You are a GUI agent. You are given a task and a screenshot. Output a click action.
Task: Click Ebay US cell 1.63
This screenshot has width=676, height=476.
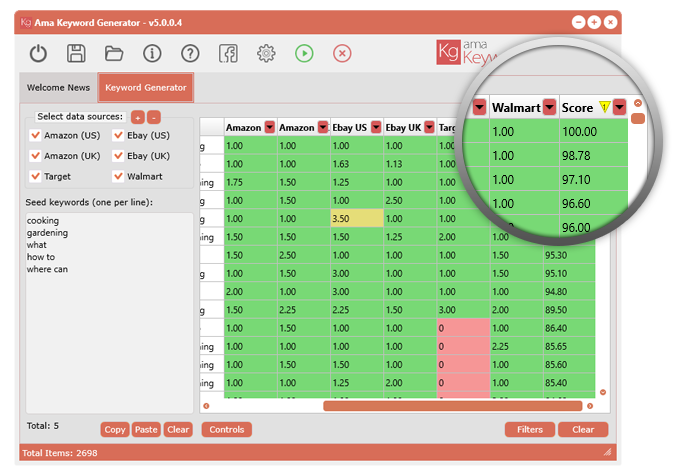click(x=357, y=164)
